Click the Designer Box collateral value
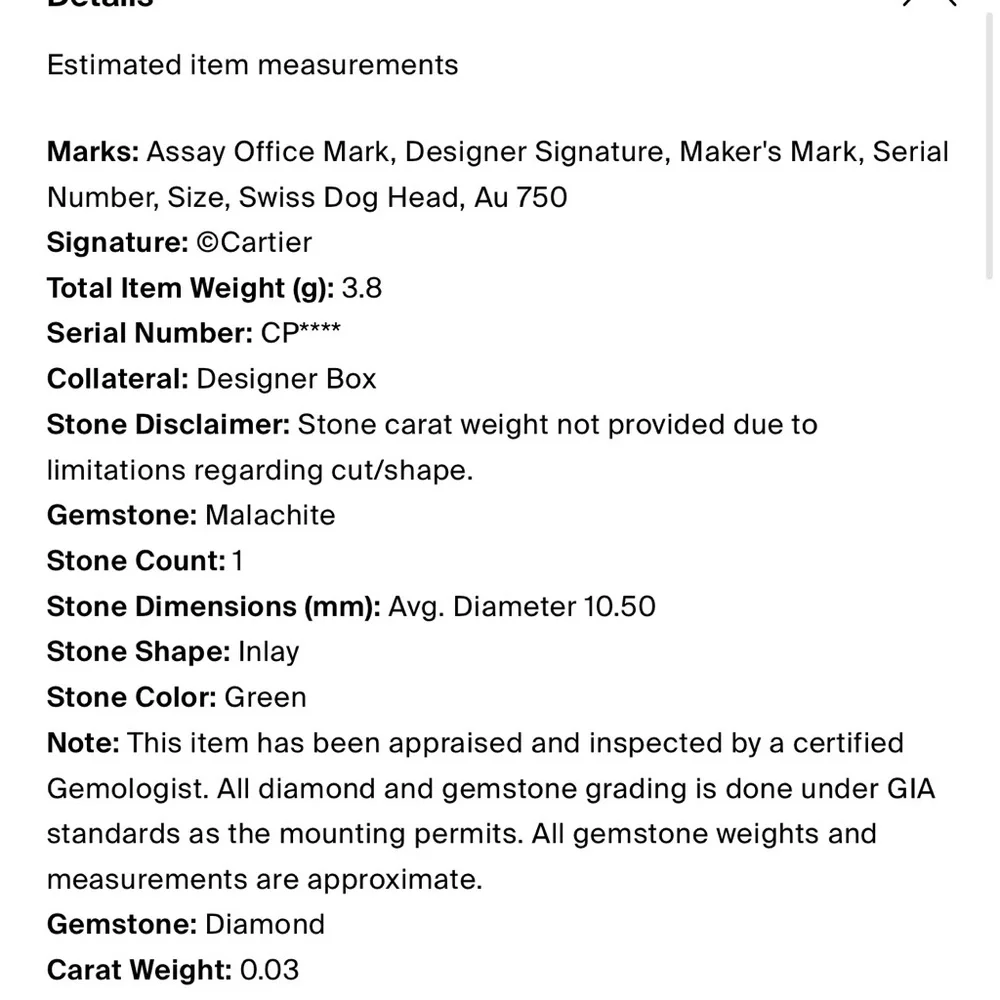 point(286,379)
